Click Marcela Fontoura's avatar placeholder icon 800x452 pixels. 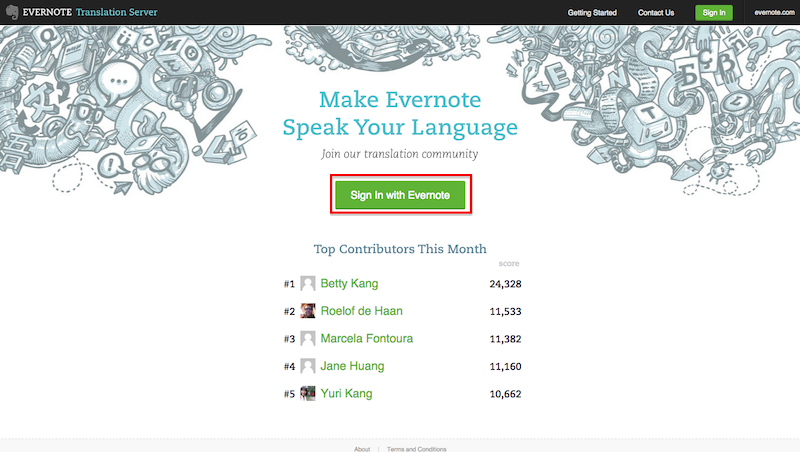tap(308, 339)
